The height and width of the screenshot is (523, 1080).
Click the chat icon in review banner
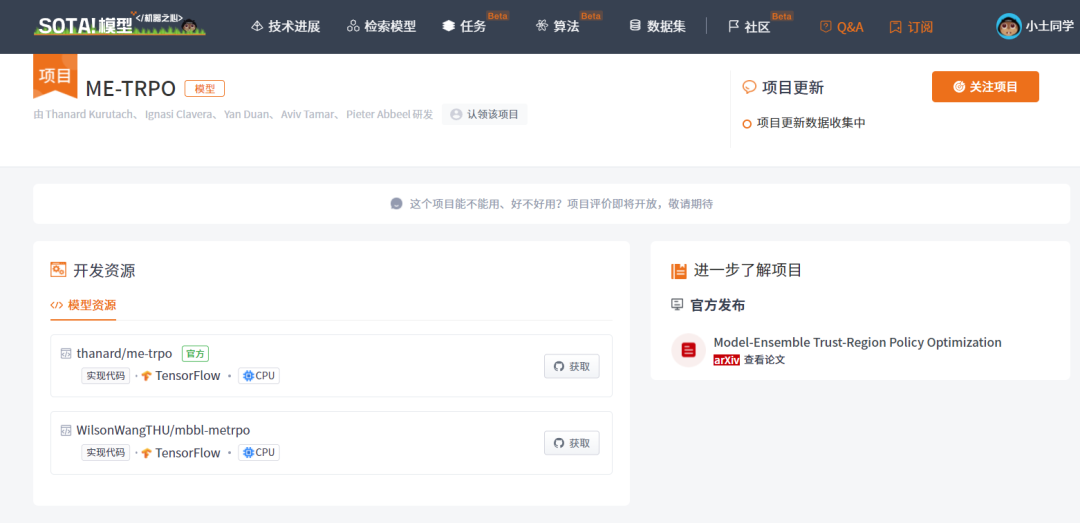point(396,204)
